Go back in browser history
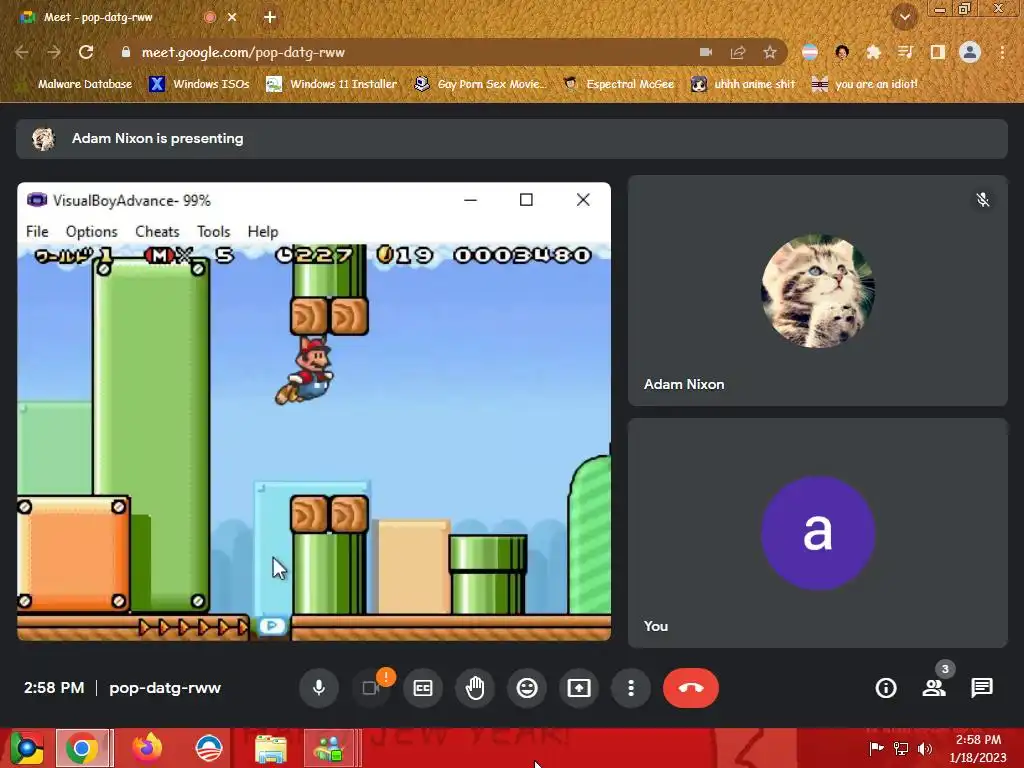 click(x=22, y=52)
